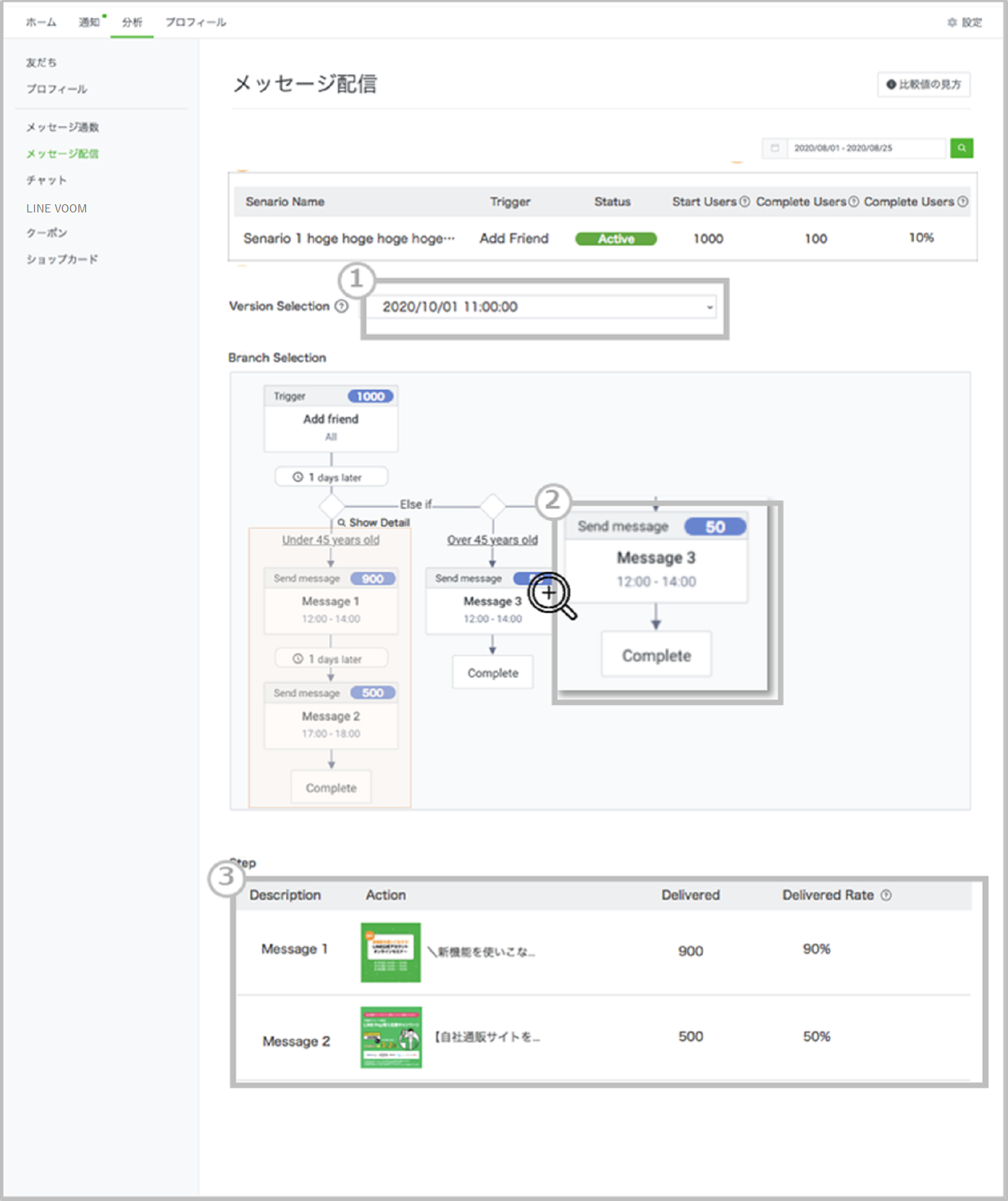Click help icon beside Start Users header

click(745, 202)
